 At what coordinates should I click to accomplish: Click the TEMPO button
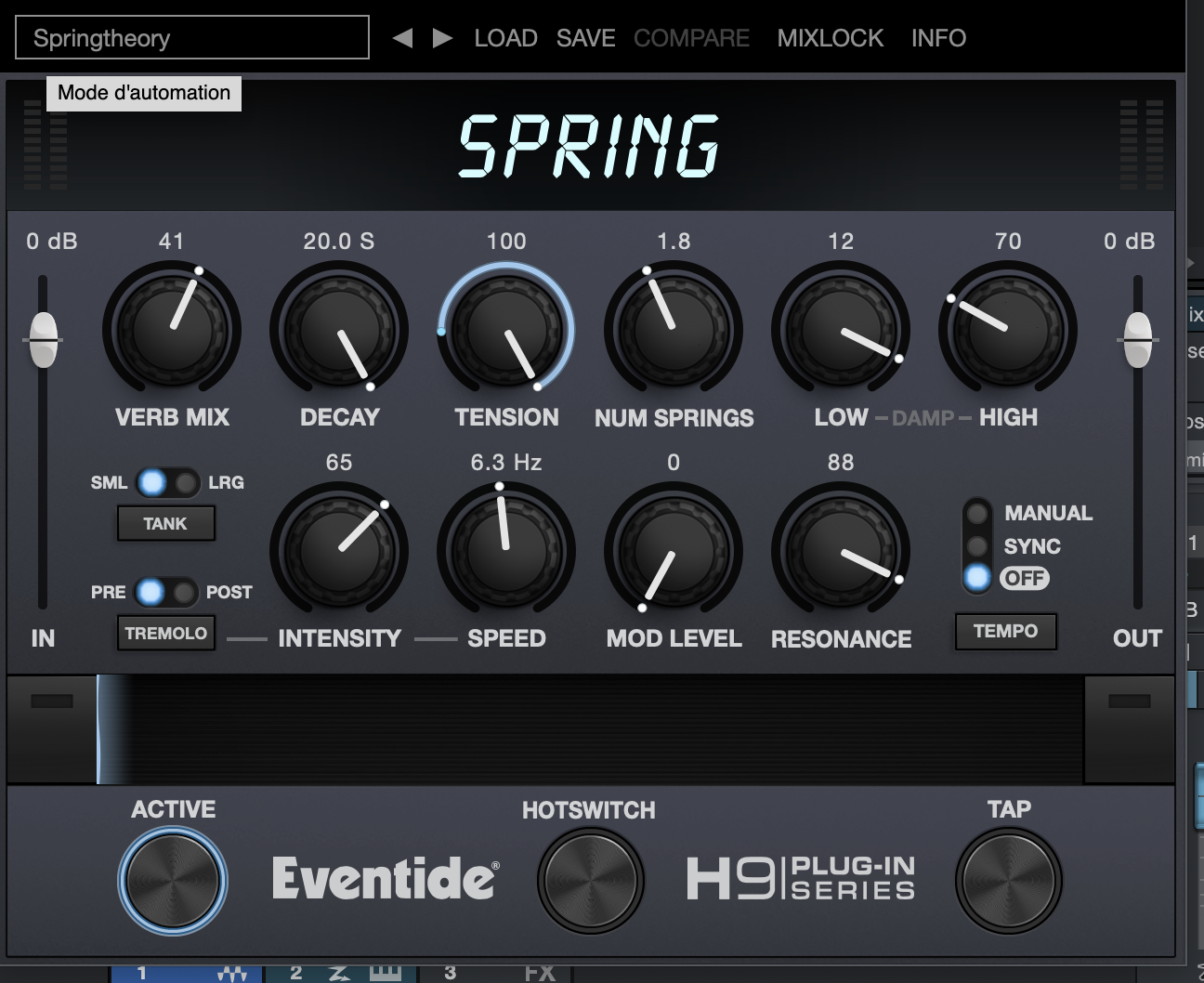pyautogui.click(x=1006, y=631)
